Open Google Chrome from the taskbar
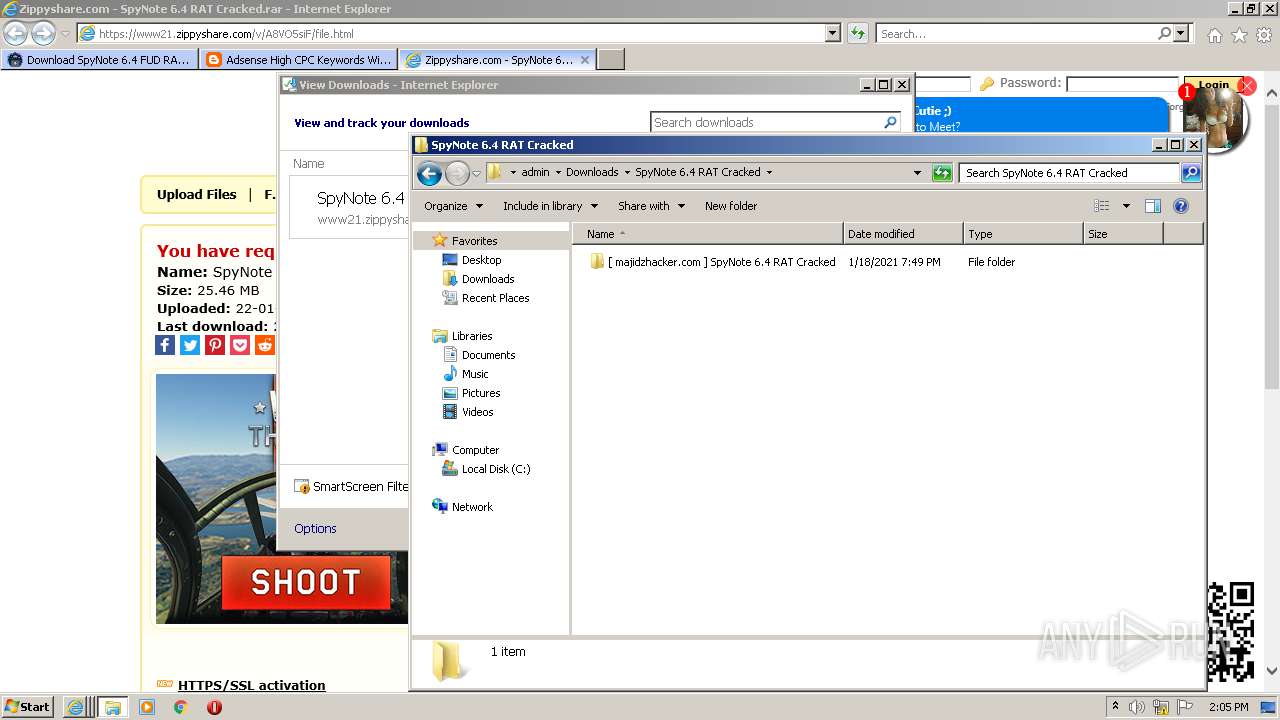The height and width of the screenshot is (720, 1280). (x=181, y=707)
